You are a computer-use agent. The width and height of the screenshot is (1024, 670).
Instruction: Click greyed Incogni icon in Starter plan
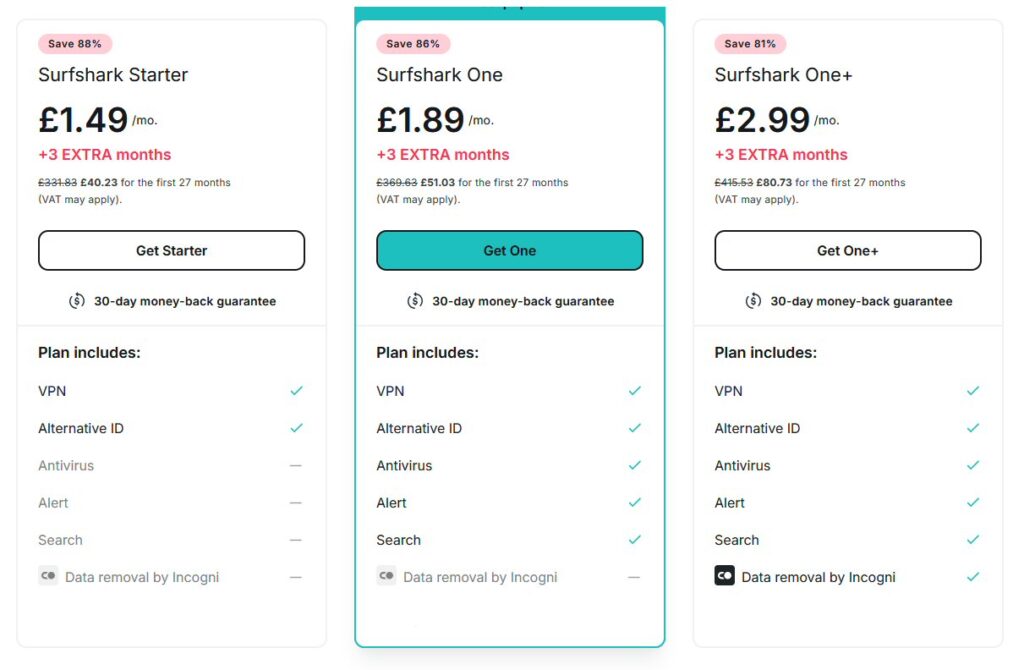pos(48,576)
